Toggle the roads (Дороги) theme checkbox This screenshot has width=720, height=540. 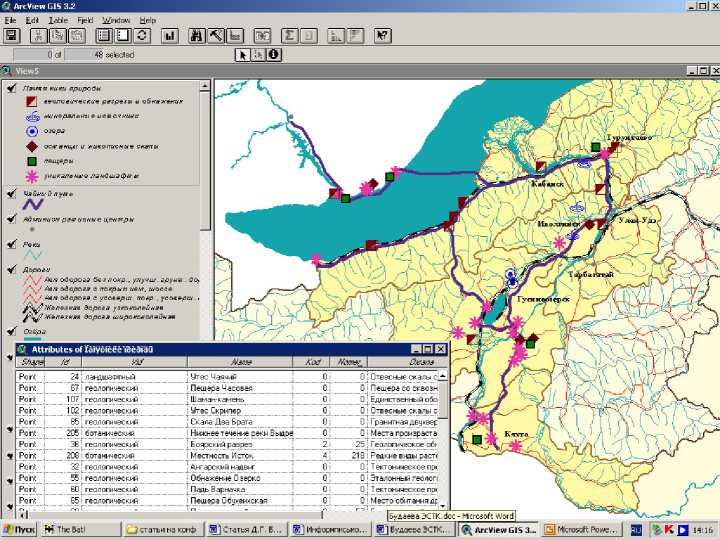(11, 269)
